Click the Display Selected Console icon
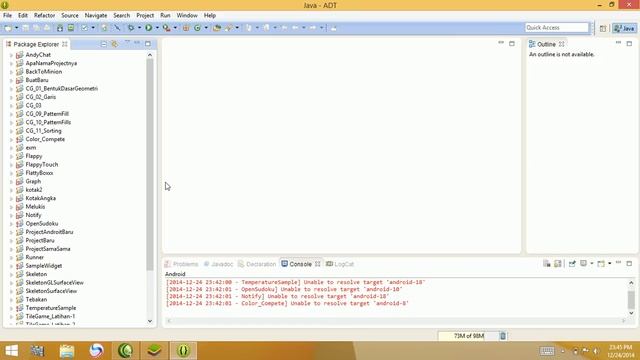 pyautogui.click(x=584, y=264)
